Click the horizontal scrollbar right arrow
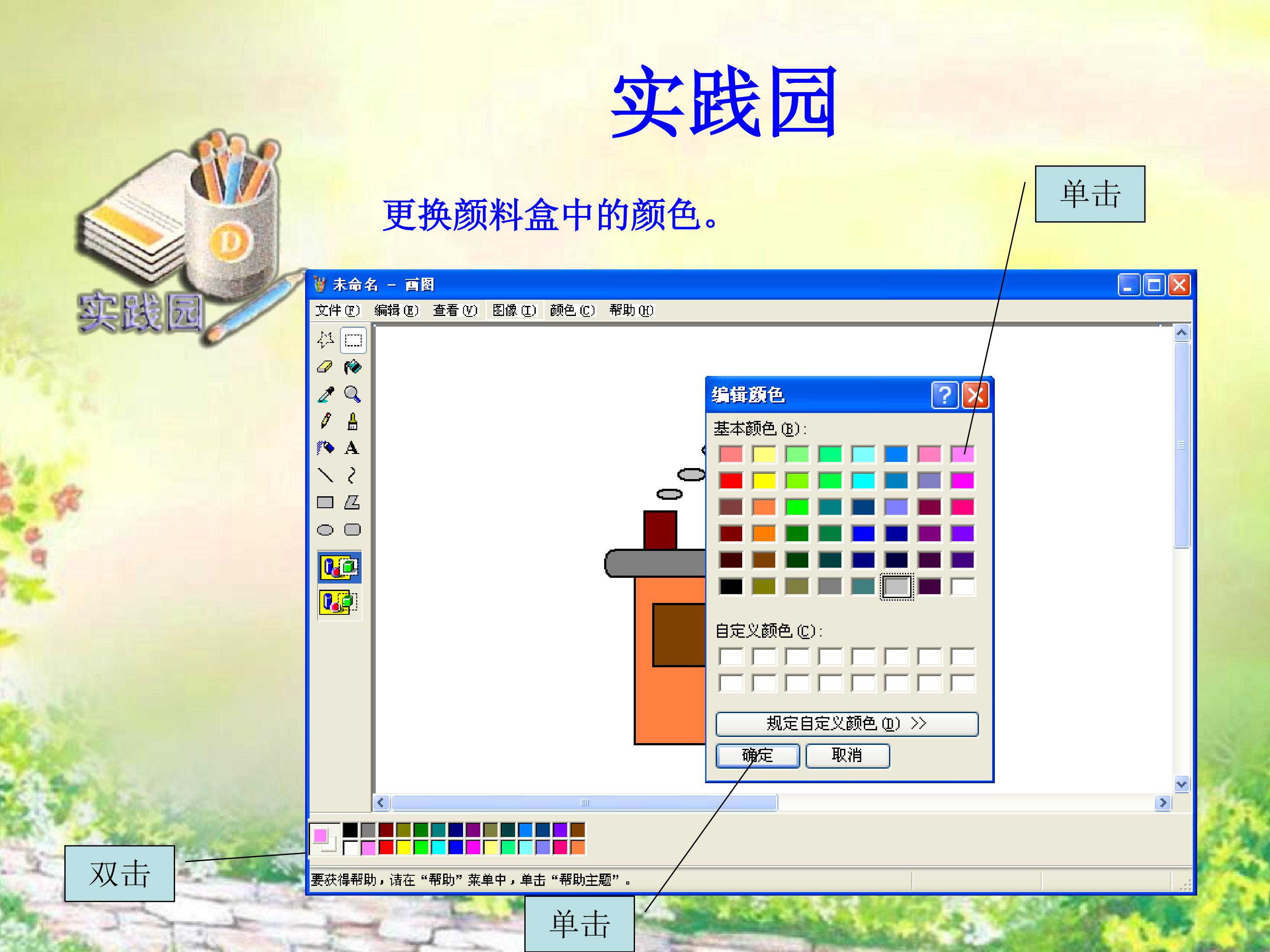Viewport: 1270px width, 952px height. tap(1163, 802)
